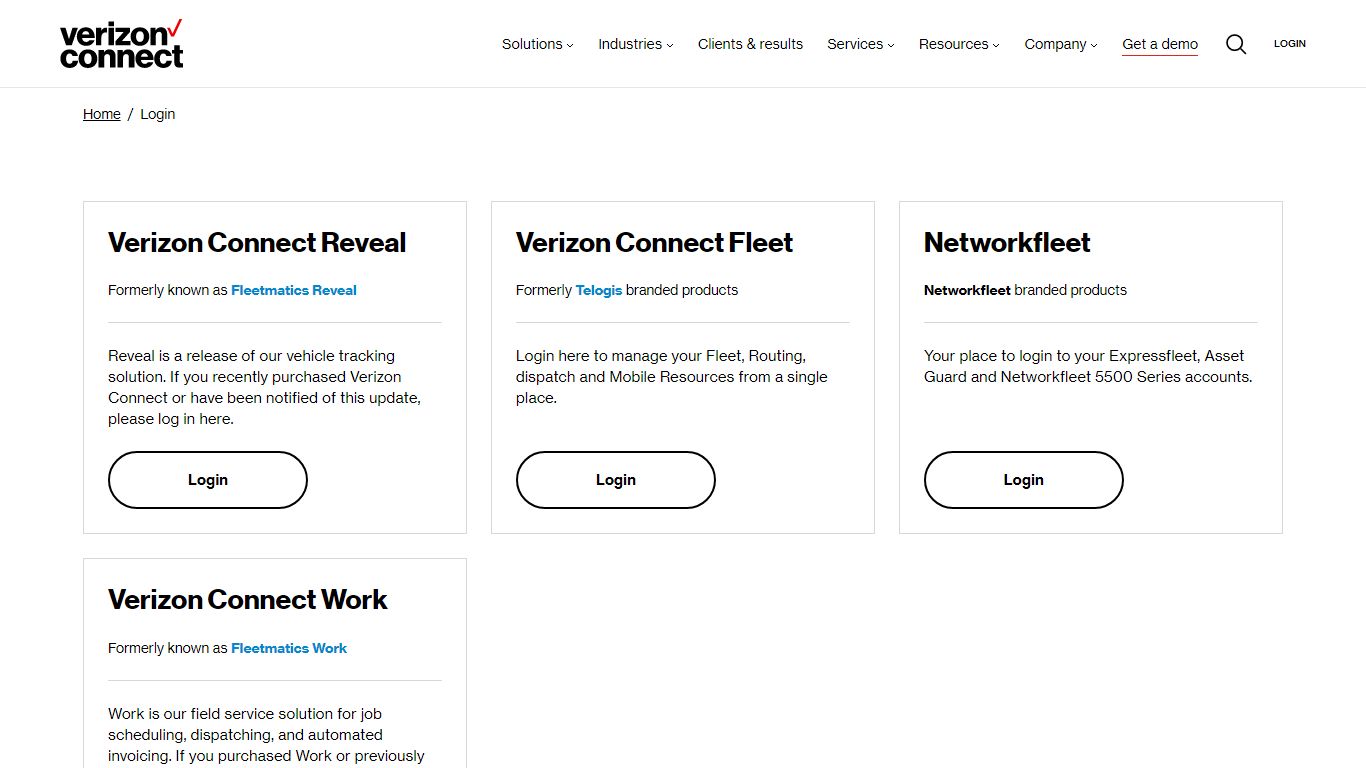Click the 'Login' breadcrumb text
1366x768 pixels.
click(x=158, y=114)
